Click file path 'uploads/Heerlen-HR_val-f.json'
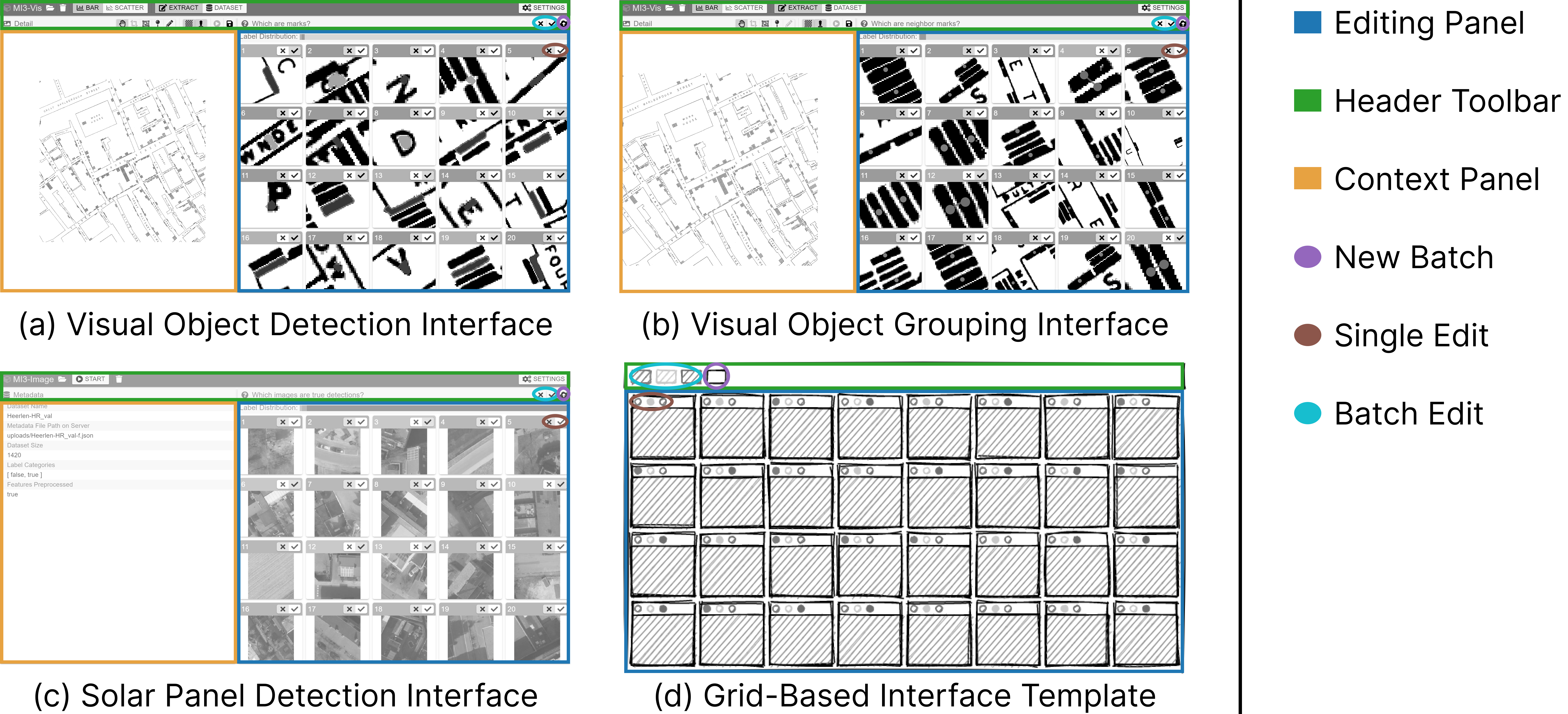This screenshot has width=1568, height=714. click(50, 435)
